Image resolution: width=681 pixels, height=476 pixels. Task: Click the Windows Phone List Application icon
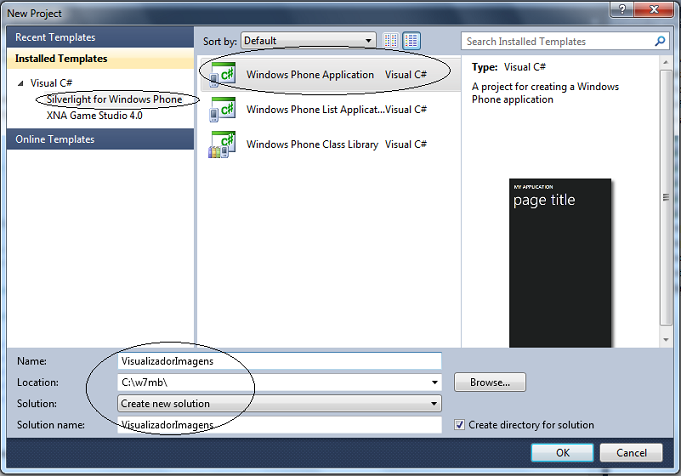(x=222, y=109)
